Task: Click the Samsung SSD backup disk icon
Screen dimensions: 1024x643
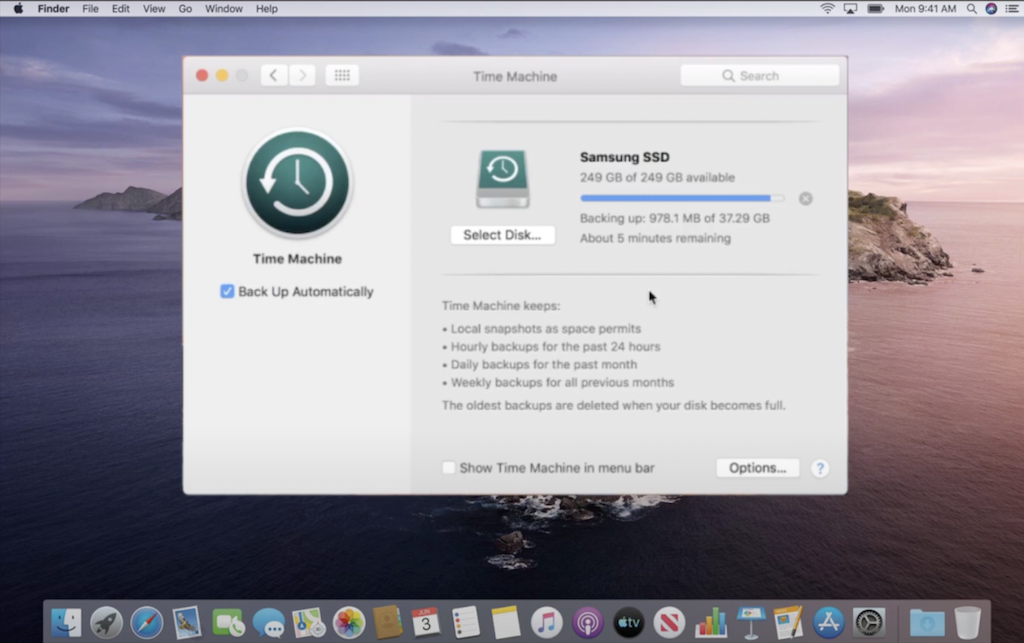Action: [502, 179]
